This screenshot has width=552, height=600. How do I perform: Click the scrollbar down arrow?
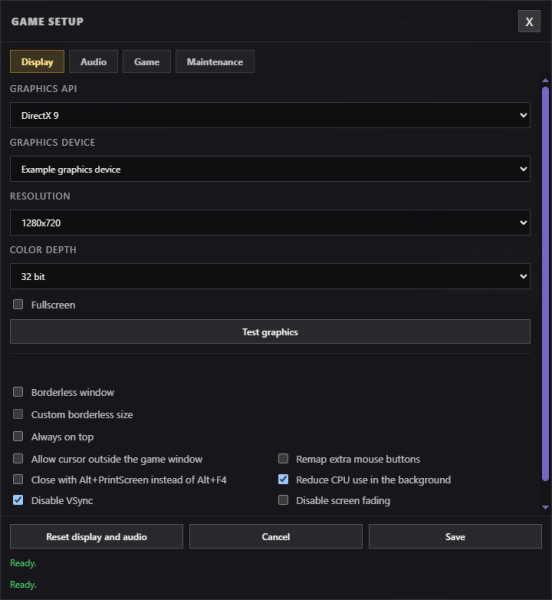[x=545, y=507]
